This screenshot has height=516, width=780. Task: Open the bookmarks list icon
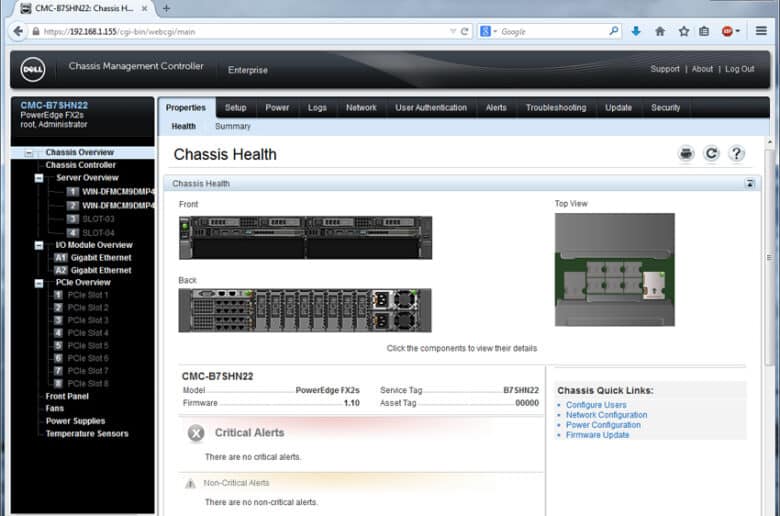[x=704, y=31]
